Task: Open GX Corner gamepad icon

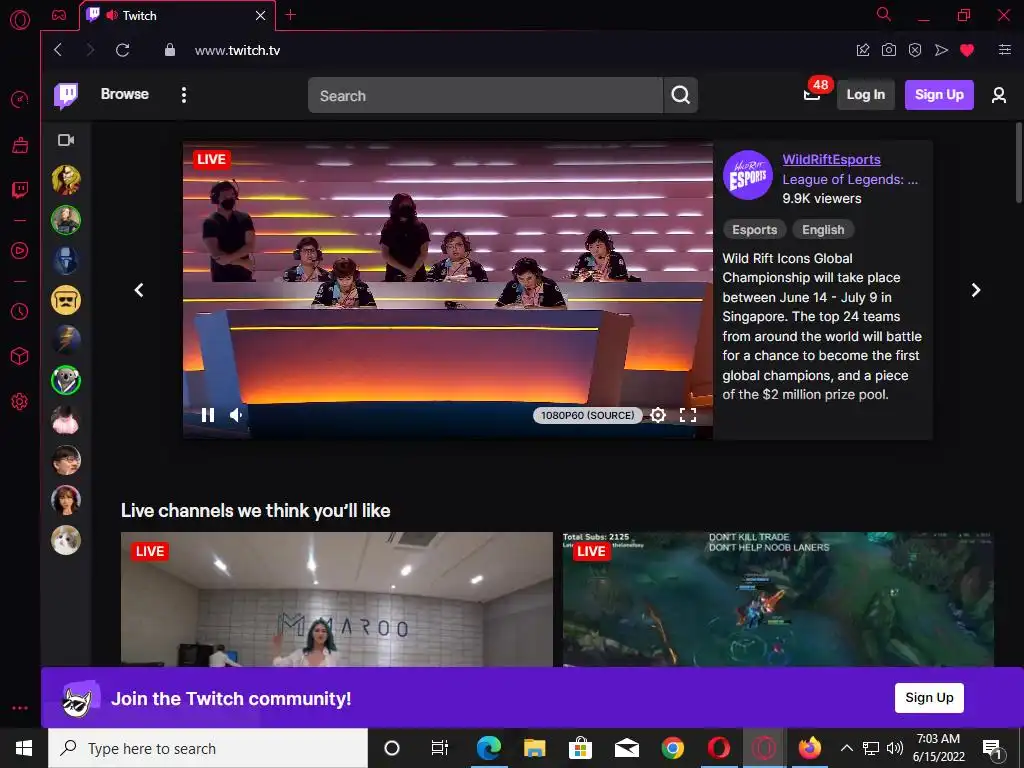Action: (59, 15)
